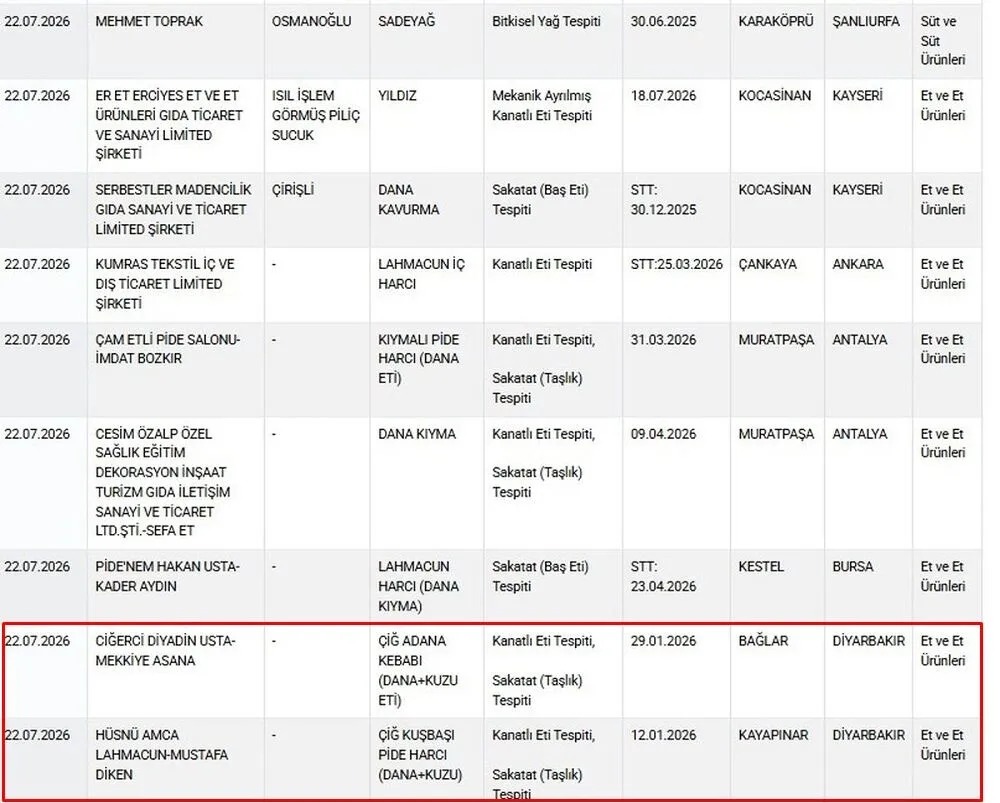Select the product DANA KIYMA

tap(416, 434)
